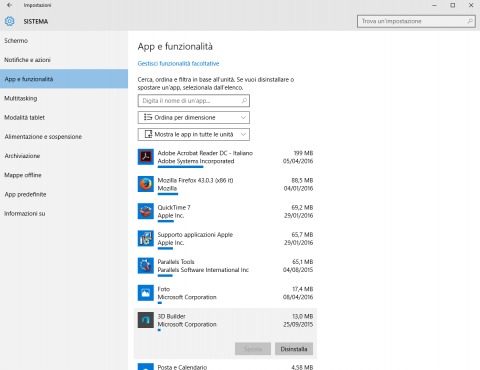Select Adobe Acrobat Reader DC - Italiano entry
The image size is (480, 370).
225,157
